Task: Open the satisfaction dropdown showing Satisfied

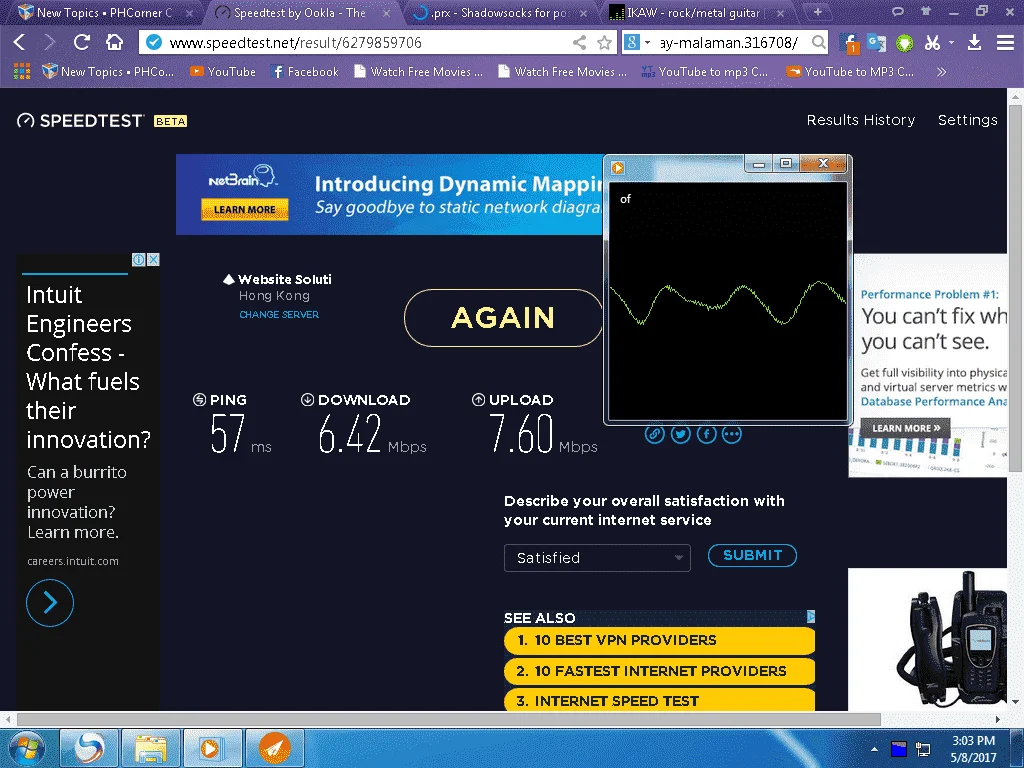Action: (x=597, y=558)
